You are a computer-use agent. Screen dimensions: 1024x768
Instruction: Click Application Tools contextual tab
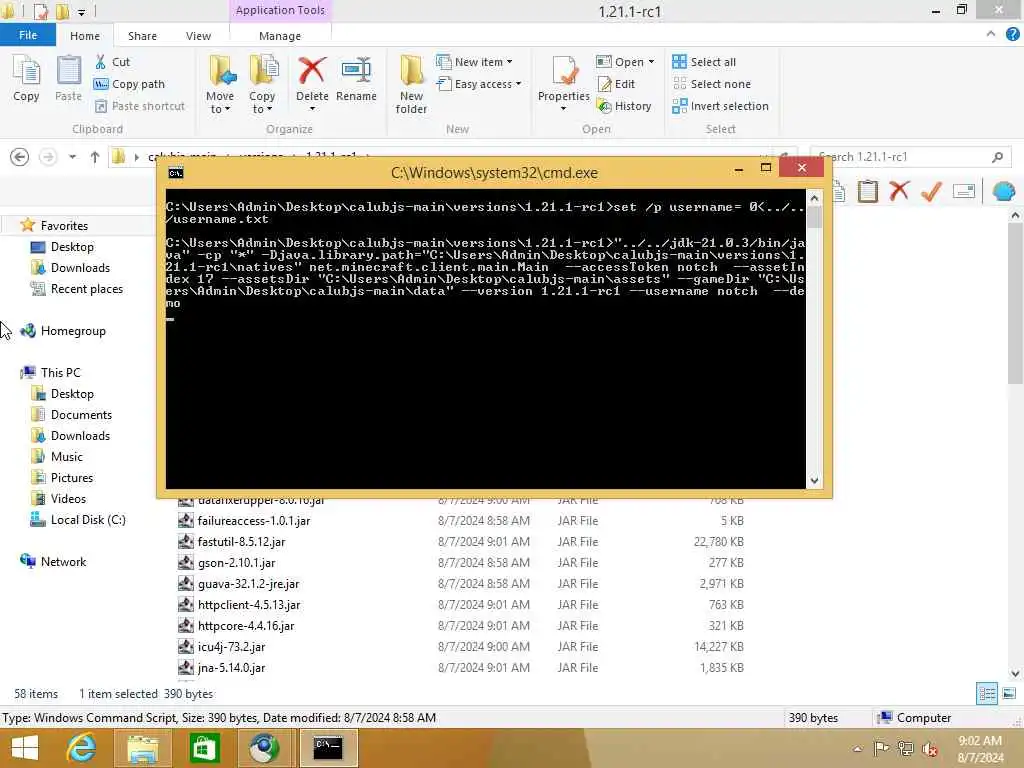(x=280, y=10)
